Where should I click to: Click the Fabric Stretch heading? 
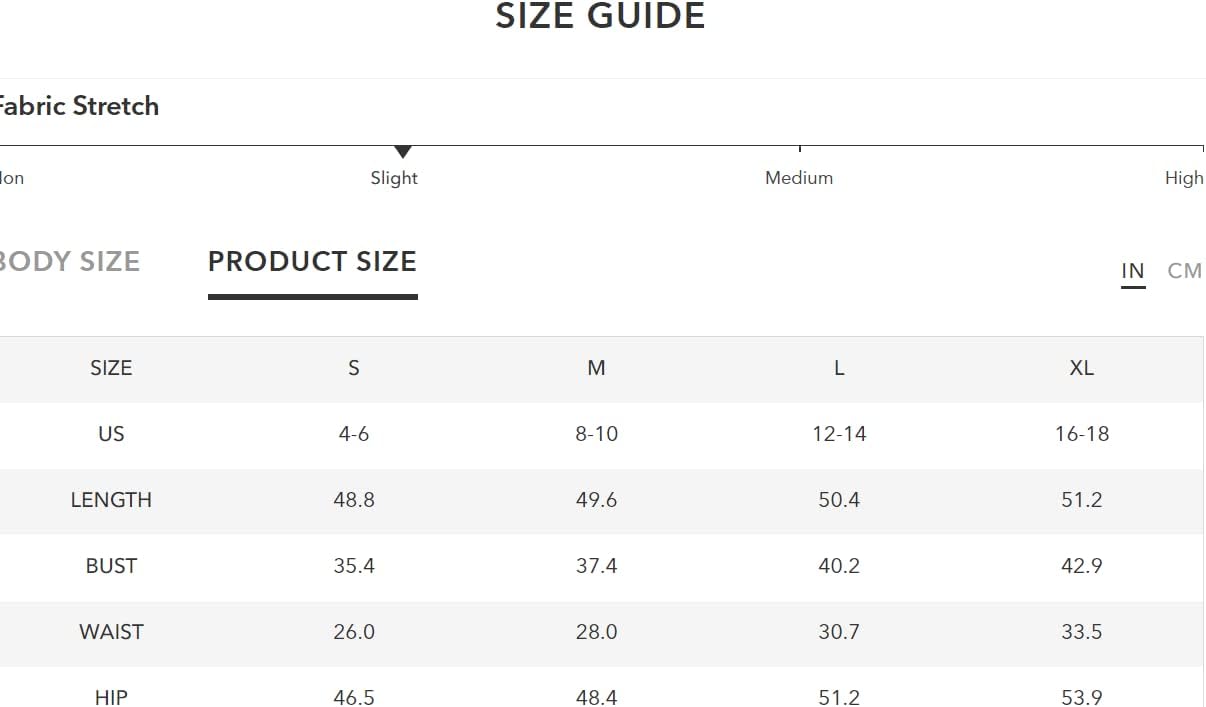(78, 106)
